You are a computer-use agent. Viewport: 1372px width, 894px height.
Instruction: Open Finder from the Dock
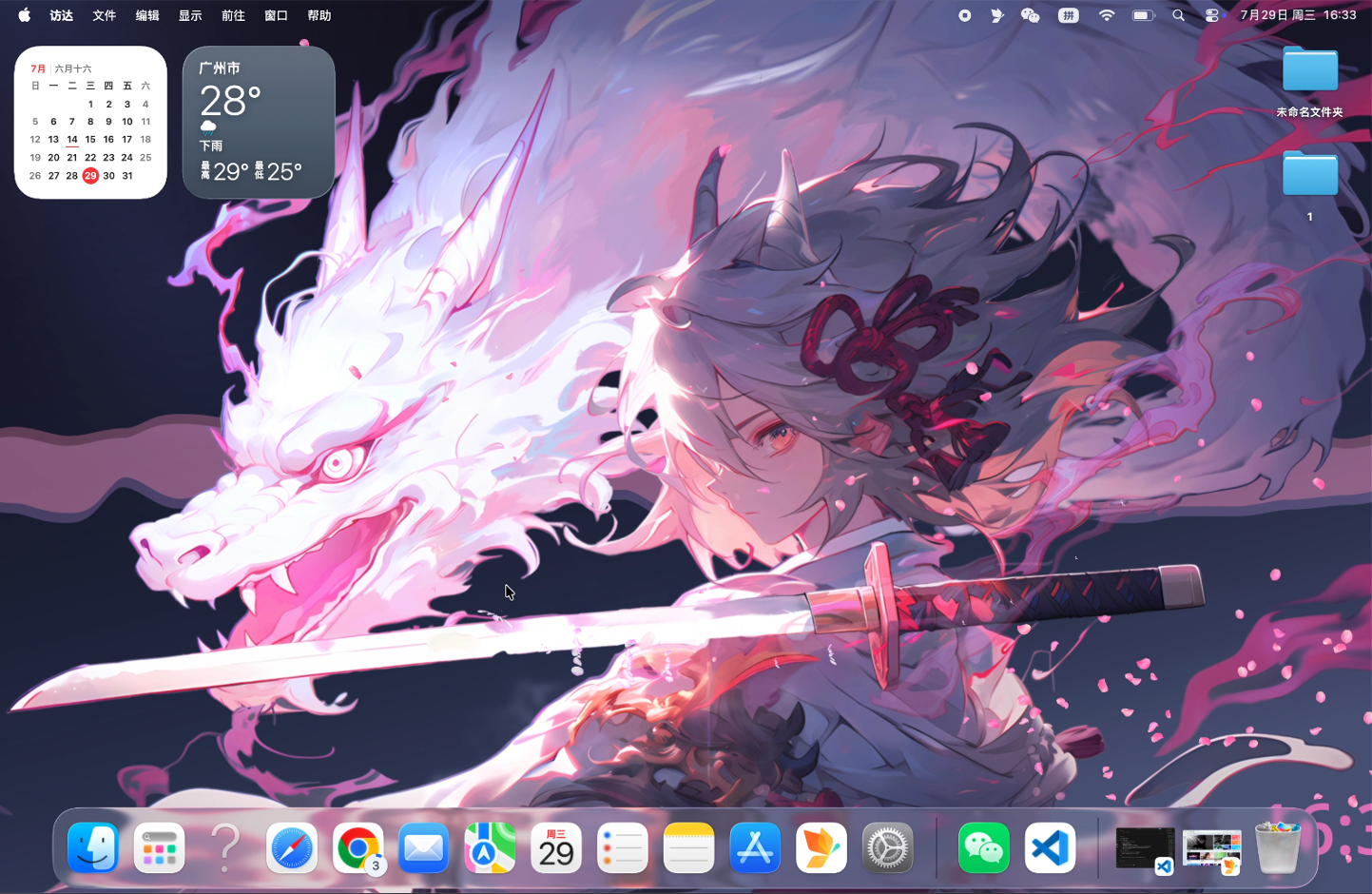point(93,847)
